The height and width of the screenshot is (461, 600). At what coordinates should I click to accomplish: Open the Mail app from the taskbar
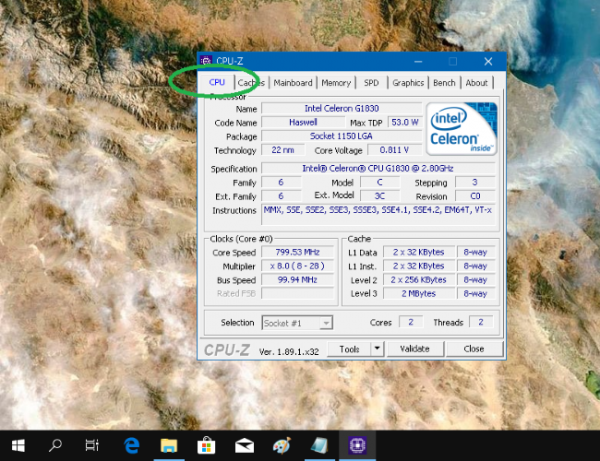point(244,446)
